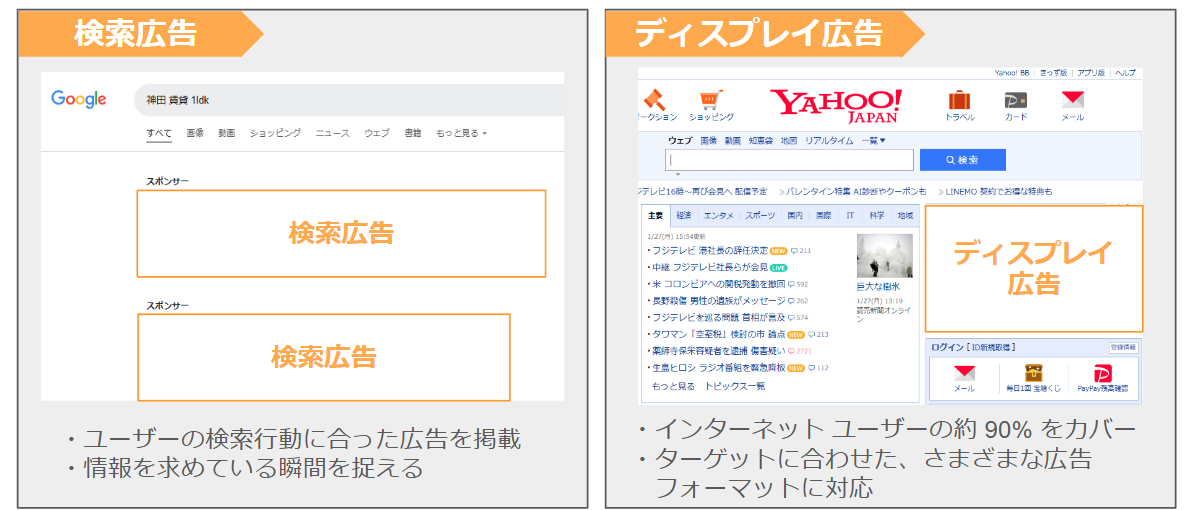This screenshot has width=1190, height=510.
Task: Open the 主要 news tab
Action: coord(654,216)
